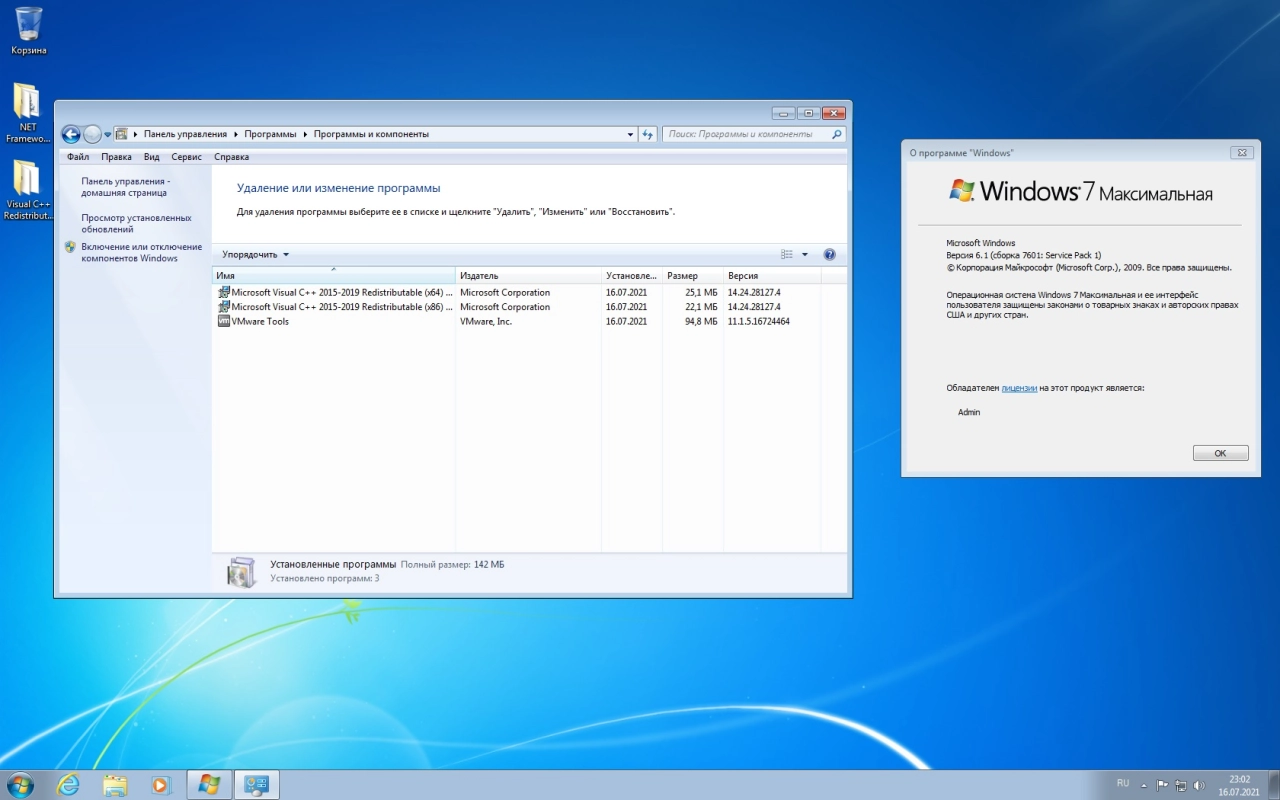Viewport: 1280px width, 800px height.
Task: Open the Windows Start menu orb
Action: [19, 785]
